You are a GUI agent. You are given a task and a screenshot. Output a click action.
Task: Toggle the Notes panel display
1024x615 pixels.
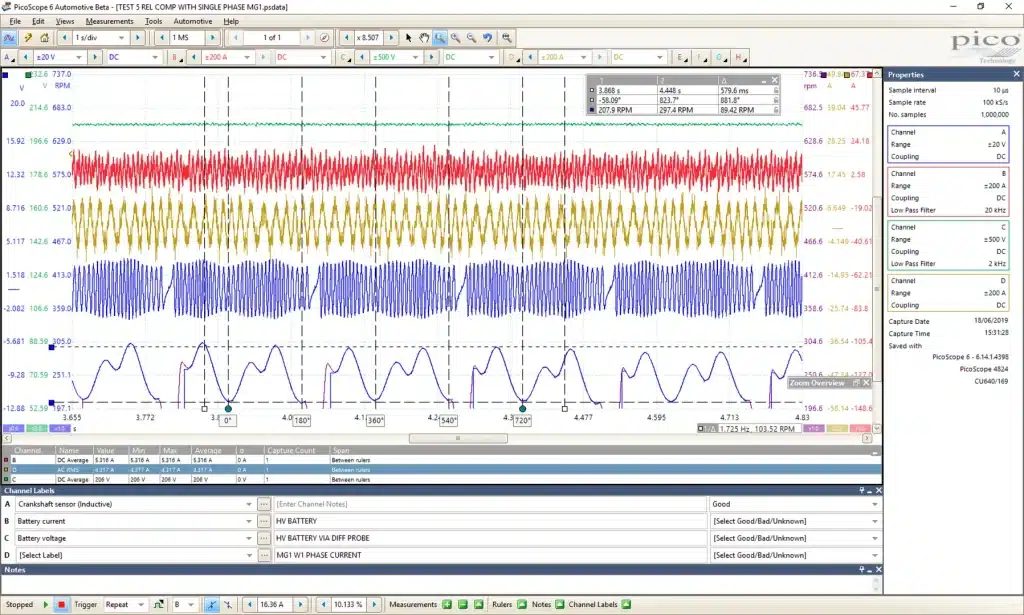click(560, 605)
